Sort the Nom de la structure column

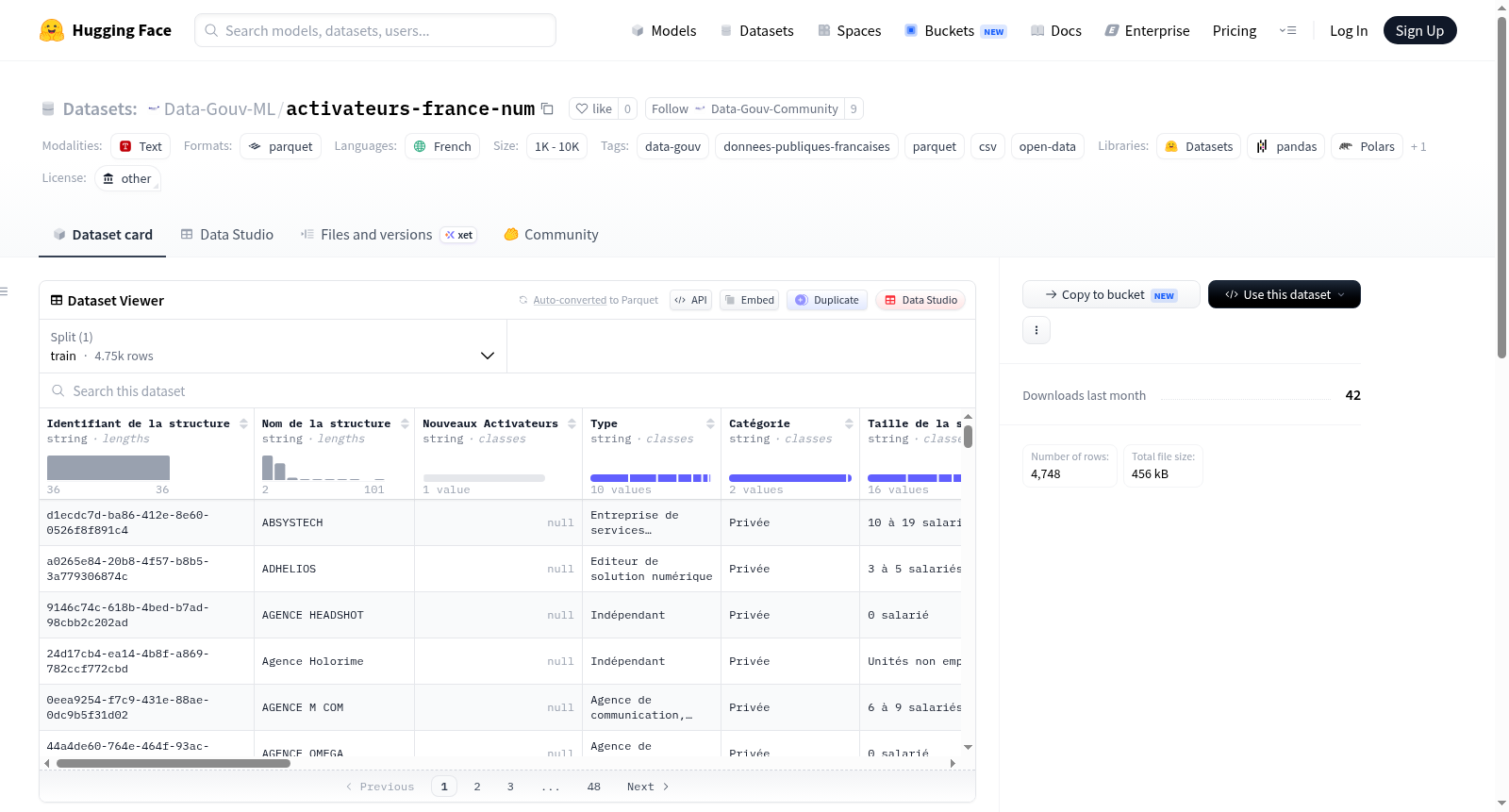pyautogui.click(x=405, y=423)
